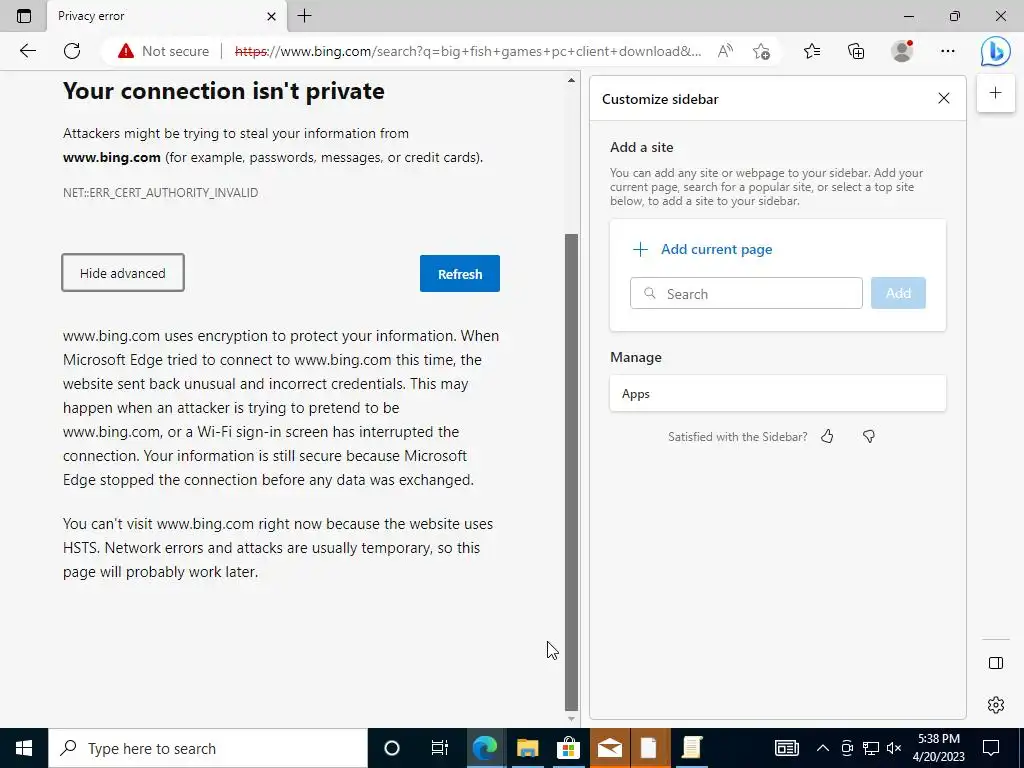Image resolution: width=1024 pixels, height=768 pixels.
Task: Open the notepad scroll app on taskbar
Action: (691, 748)
